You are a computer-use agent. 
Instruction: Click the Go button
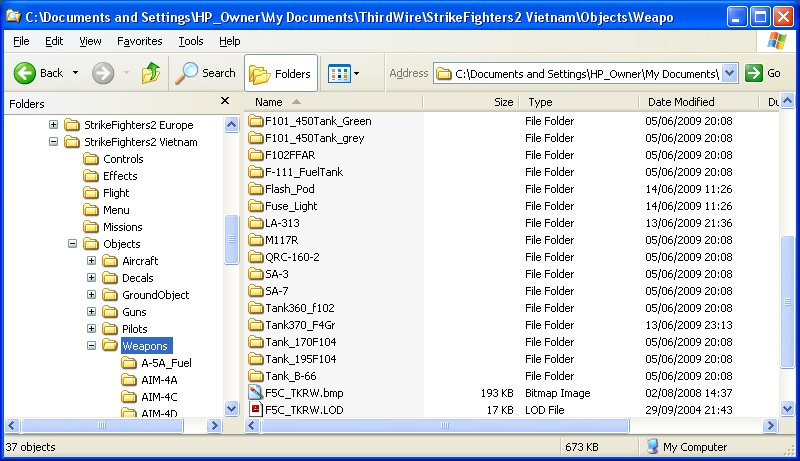click(x=763, y=73)
